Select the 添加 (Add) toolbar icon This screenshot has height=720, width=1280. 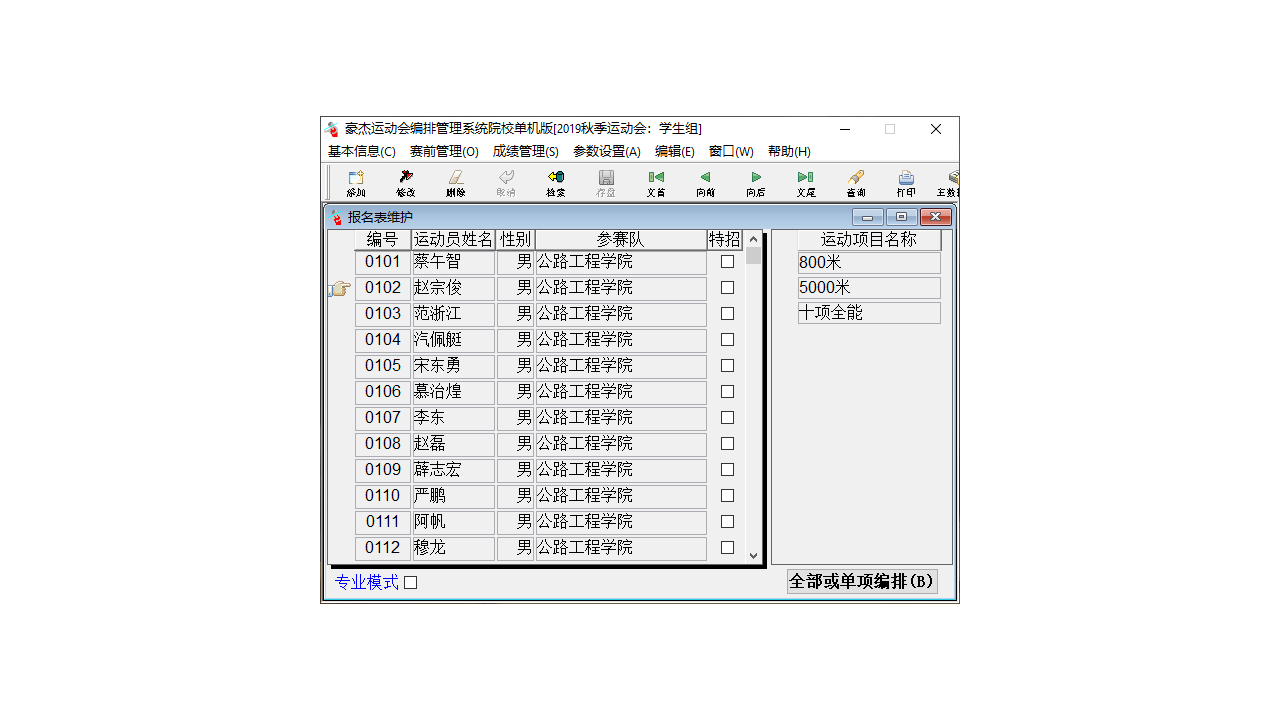click(355, 182)
